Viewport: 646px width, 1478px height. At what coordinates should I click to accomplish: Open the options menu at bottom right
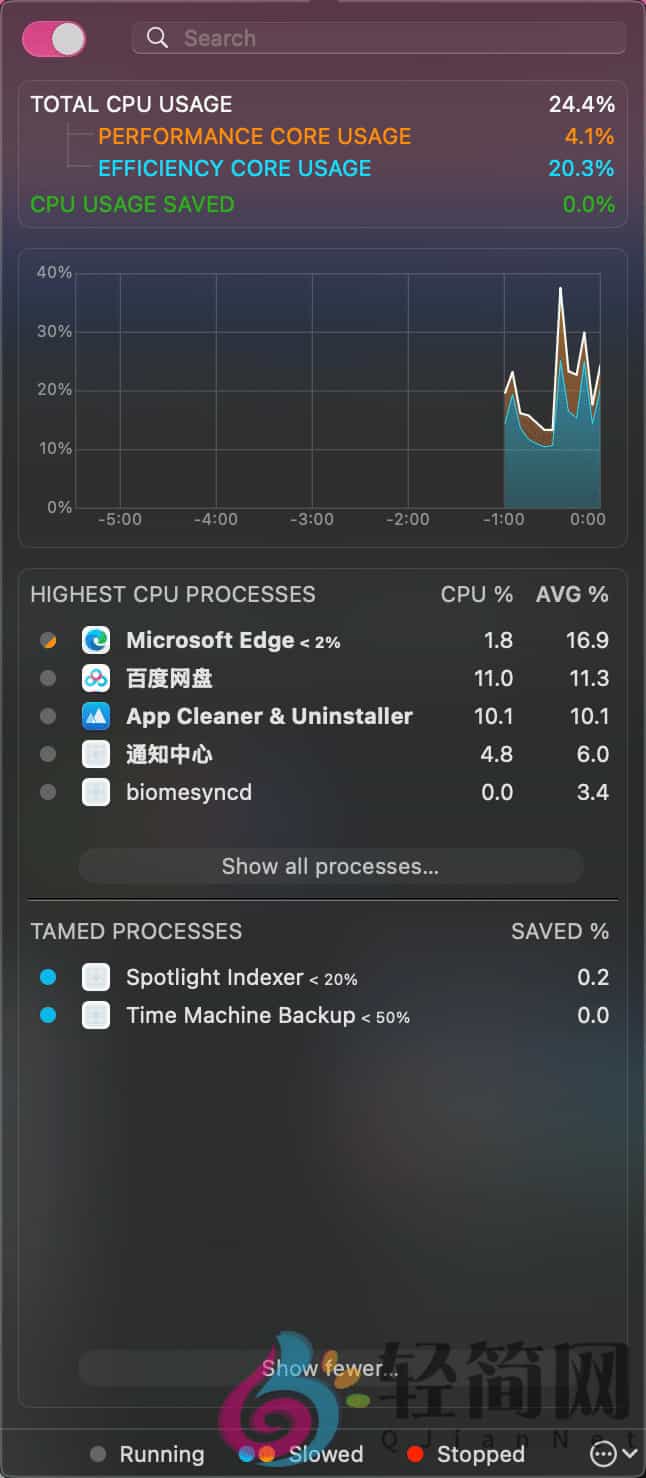(603, 1455)
